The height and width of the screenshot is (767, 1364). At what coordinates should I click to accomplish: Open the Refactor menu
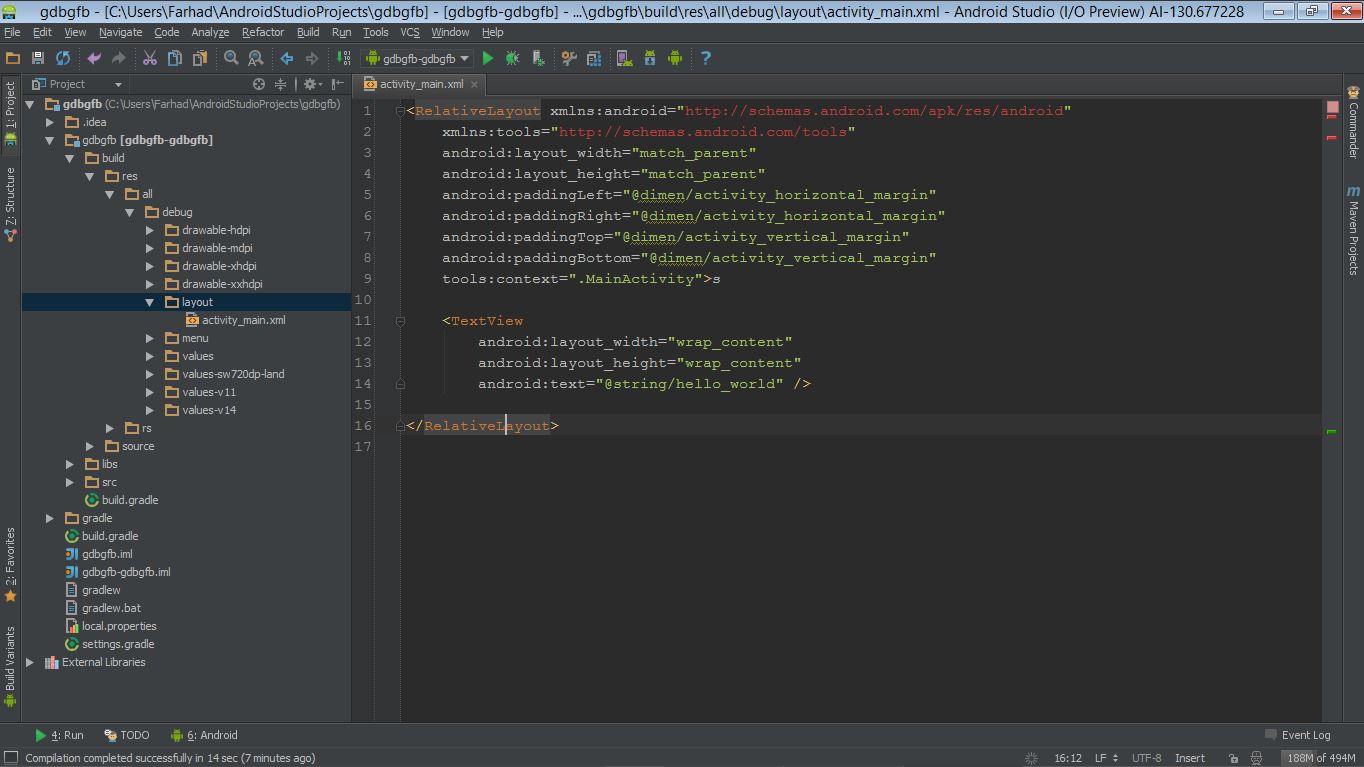pos(263,32)
